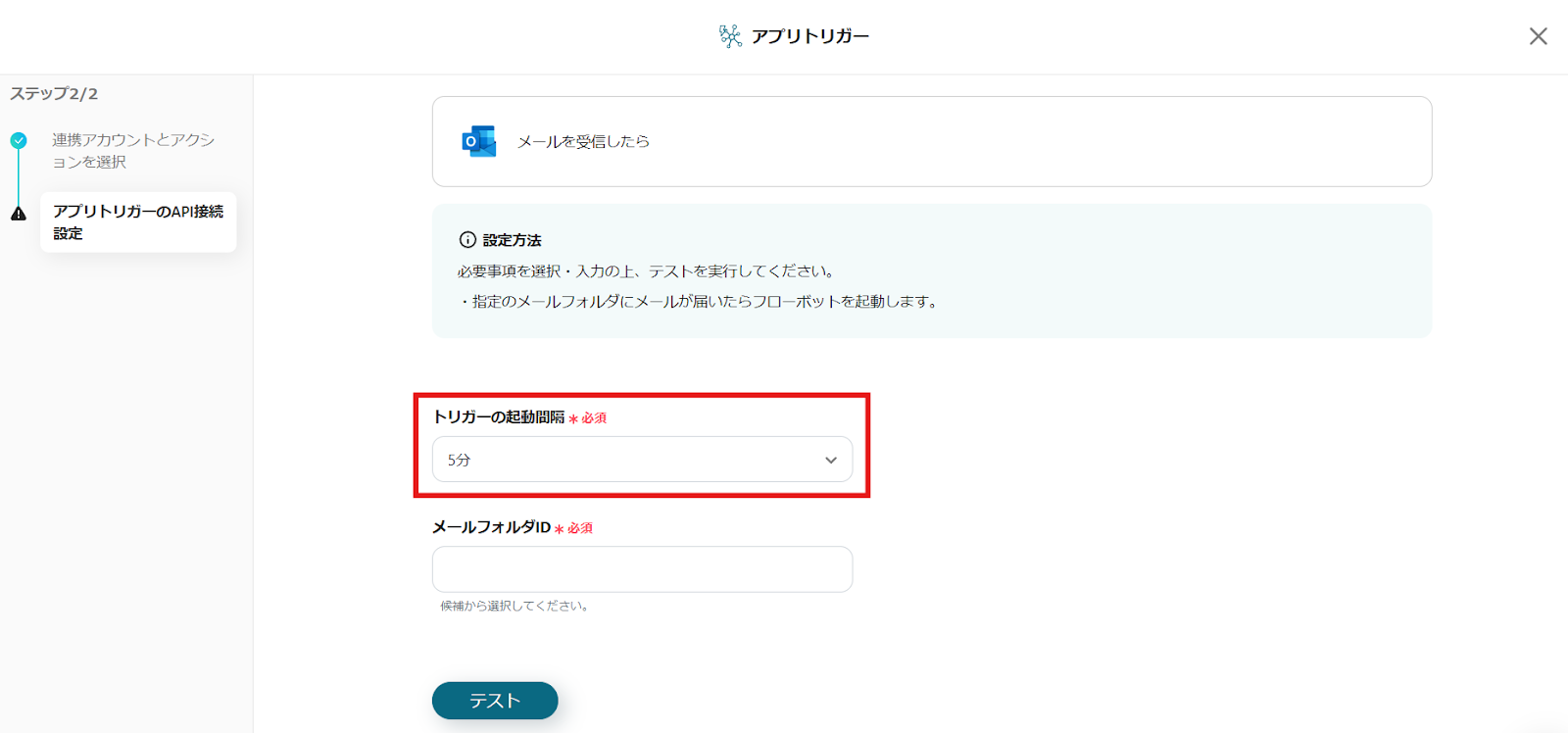Click the アプリトリガー title text
Viewport: 1568px width, 733px height.
809,36
